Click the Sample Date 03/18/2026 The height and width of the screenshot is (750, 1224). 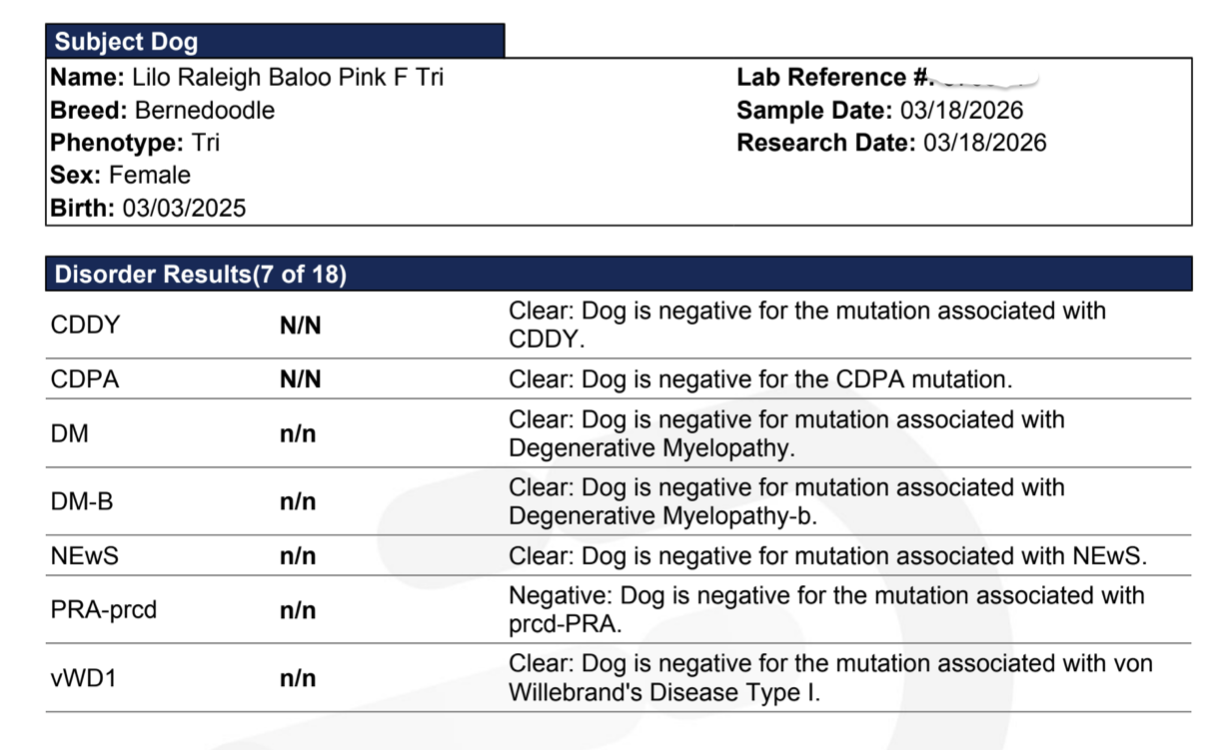(x=880, y=110)
